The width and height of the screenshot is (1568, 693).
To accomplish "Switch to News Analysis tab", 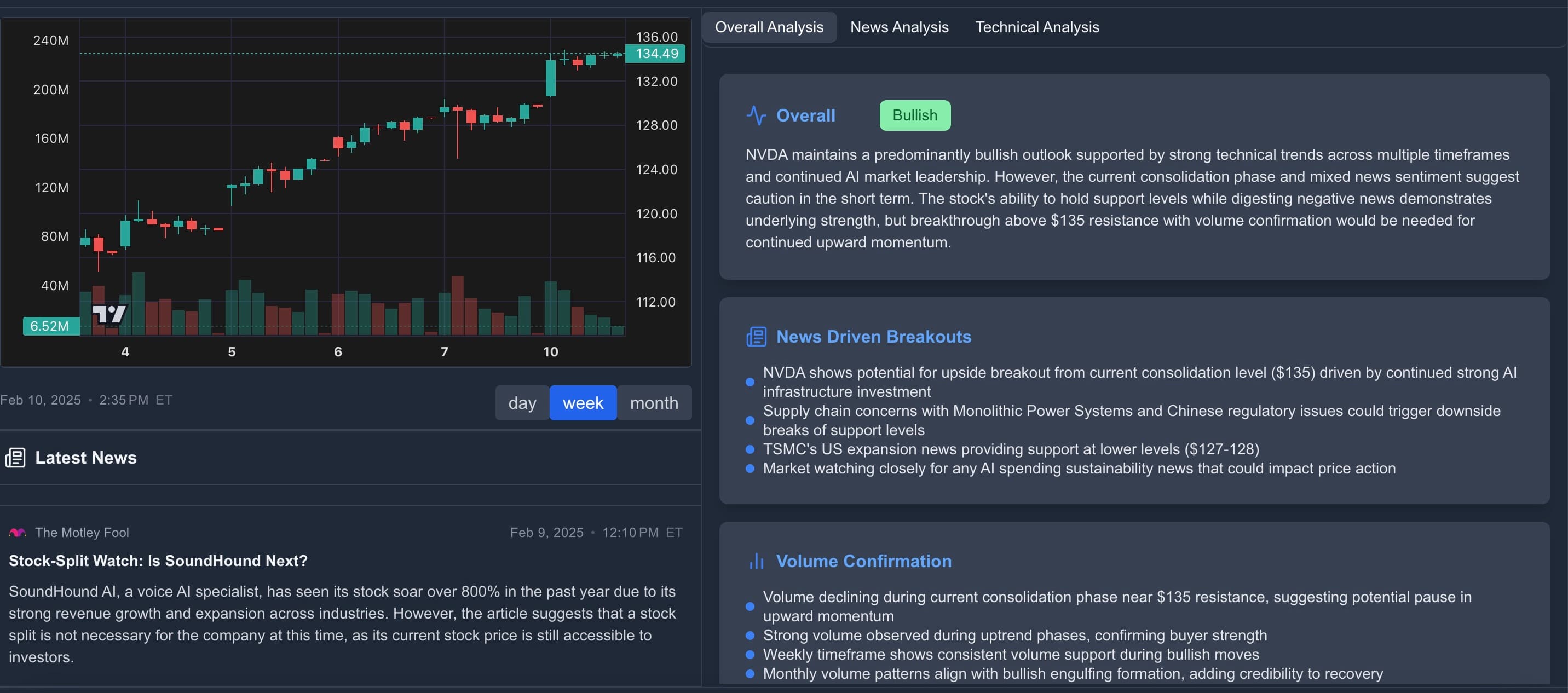I will [897, 27].
